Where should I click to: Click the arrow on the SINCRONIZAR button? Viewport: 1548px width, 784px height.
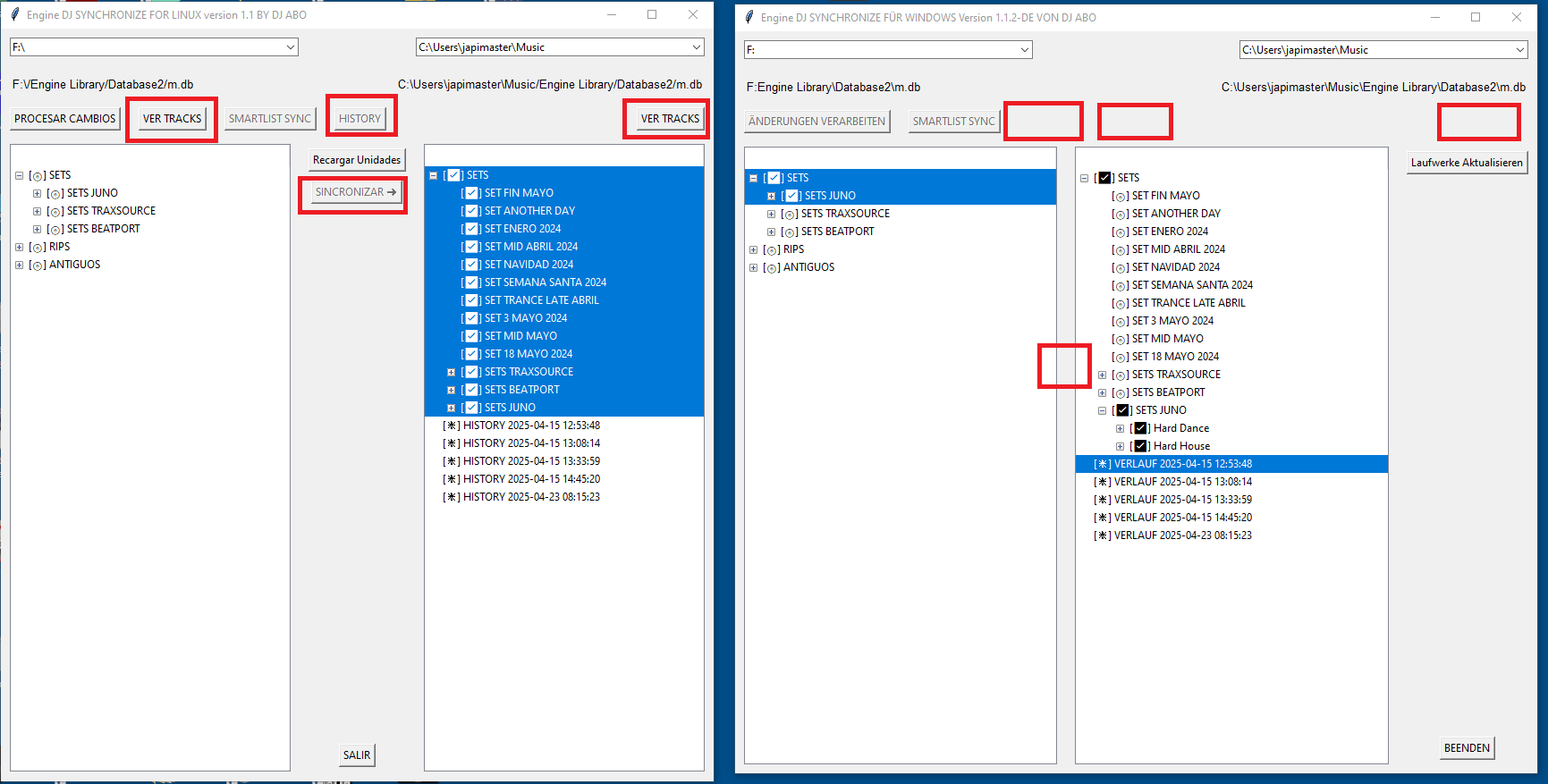pos(392,192)
